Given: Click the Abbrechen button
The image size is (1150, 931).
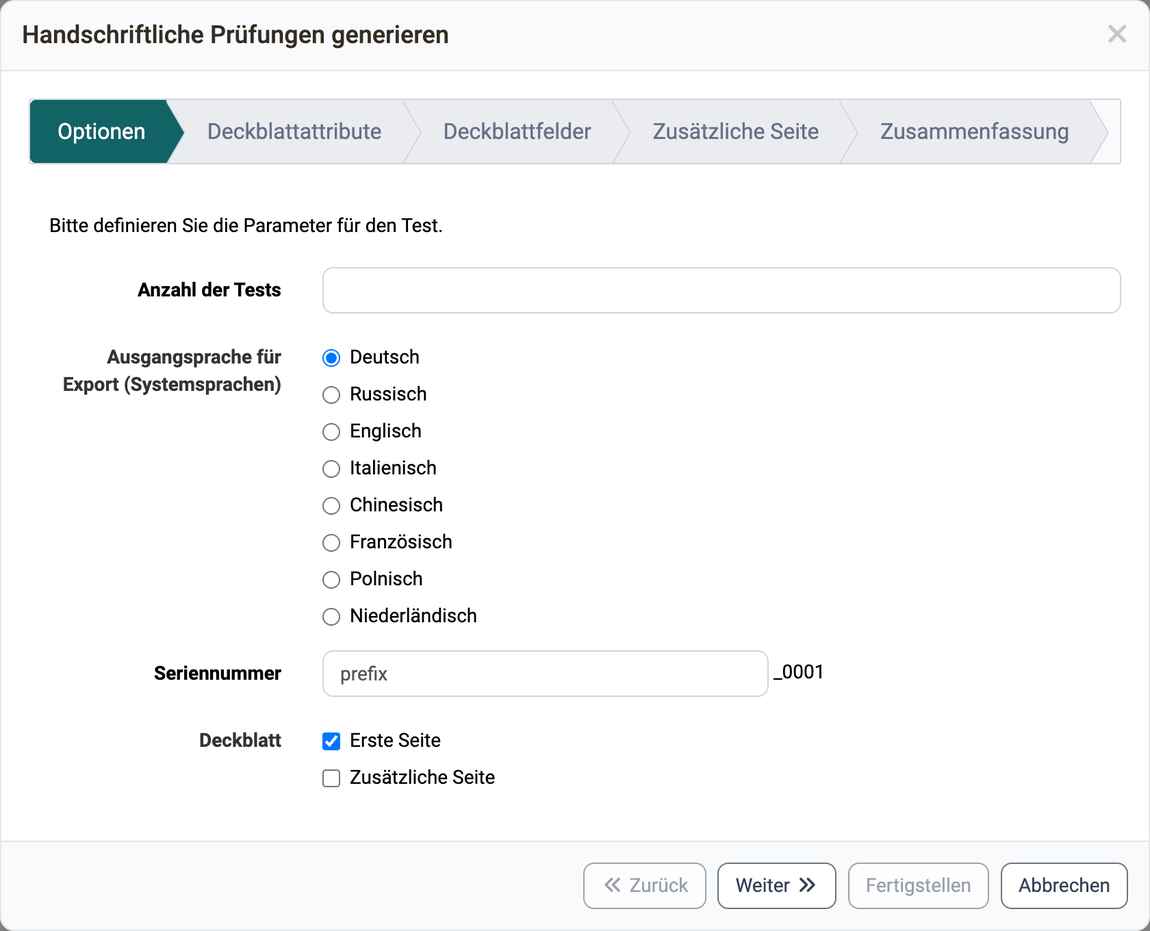Looking at the screenshot, I should 1064,886.
